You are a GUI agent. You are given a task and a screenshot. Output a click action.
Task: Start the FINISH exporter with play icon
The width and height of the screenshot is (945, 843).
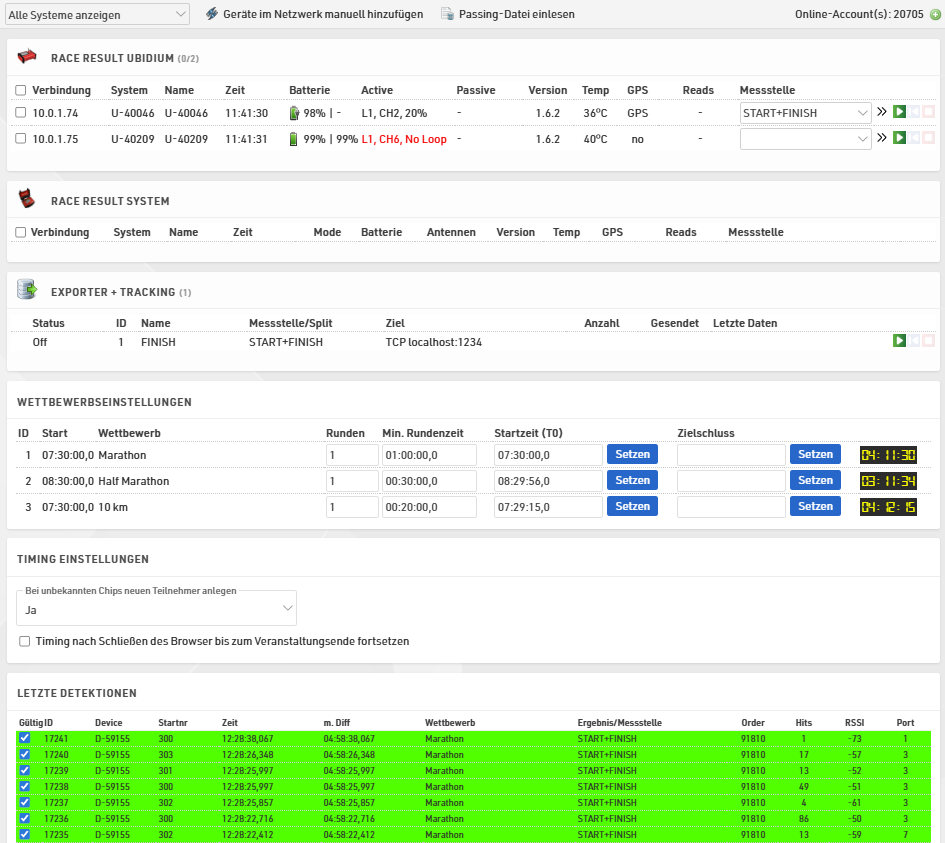point(899,341)
